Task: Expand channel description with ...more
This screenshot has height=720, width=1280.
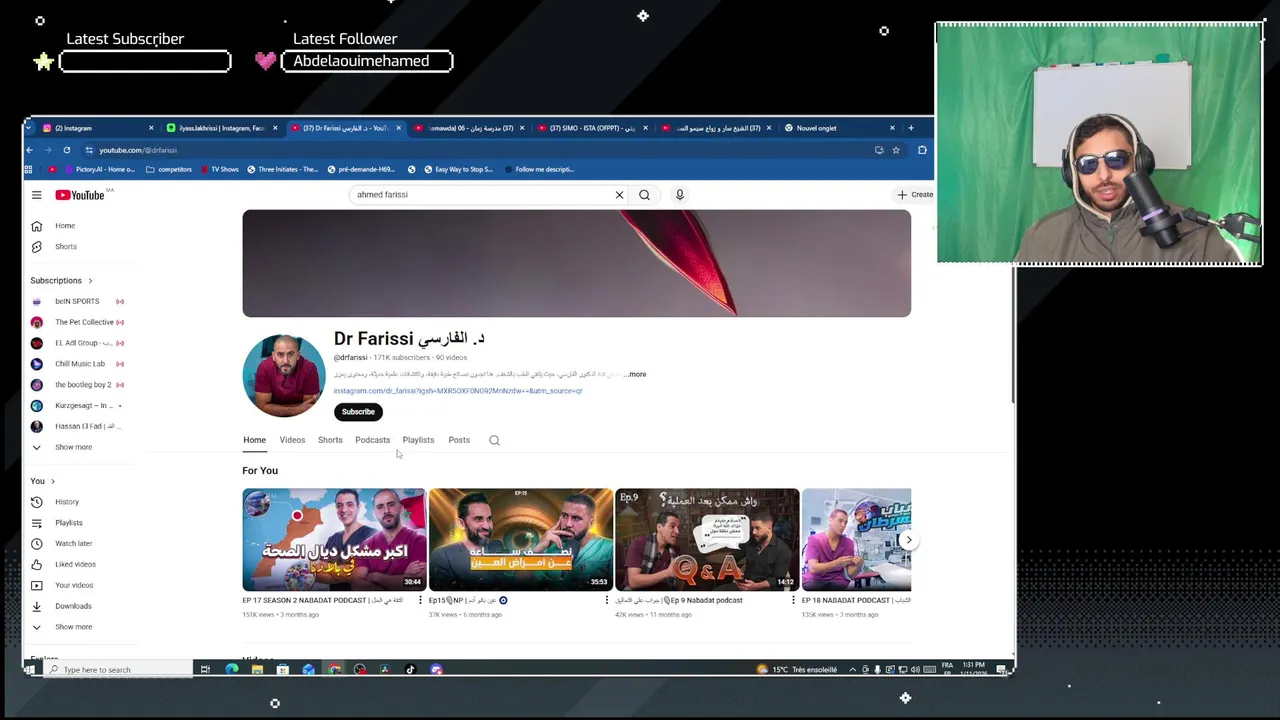Action: pos(636,374)
